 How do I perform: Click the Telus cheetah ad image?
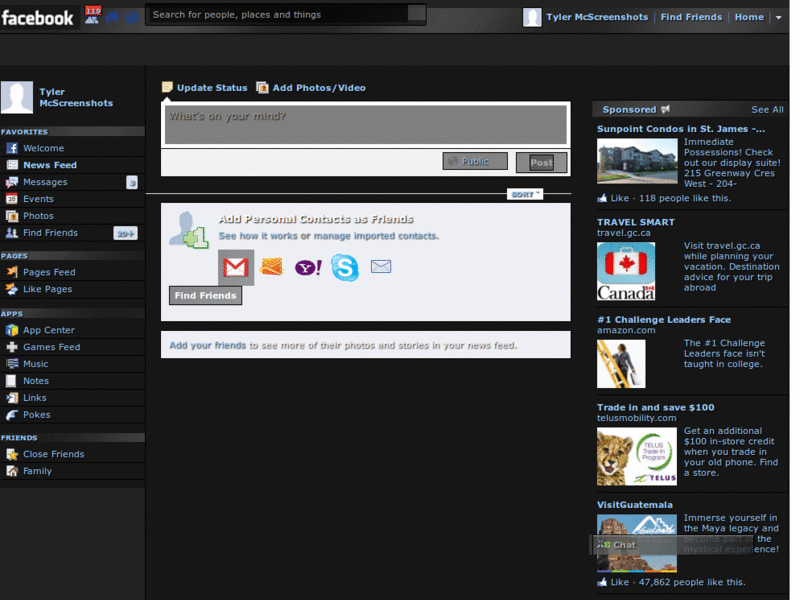(637, 456)
